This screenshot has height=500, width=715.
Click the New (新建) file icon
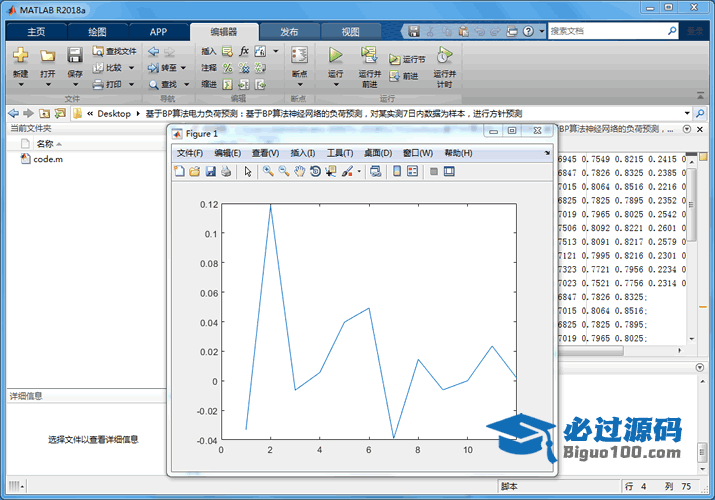click(x=20, y=56)
